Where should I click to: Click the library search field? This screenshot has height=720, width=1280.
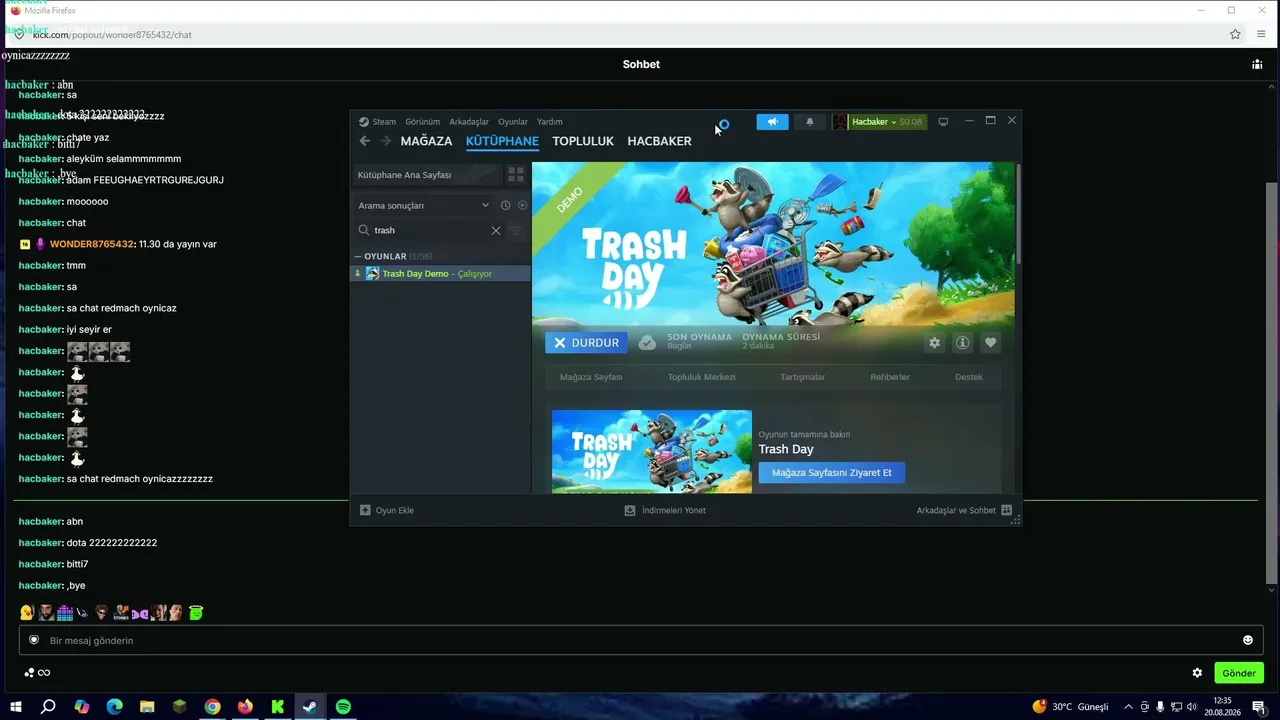(x=430, y=230)
